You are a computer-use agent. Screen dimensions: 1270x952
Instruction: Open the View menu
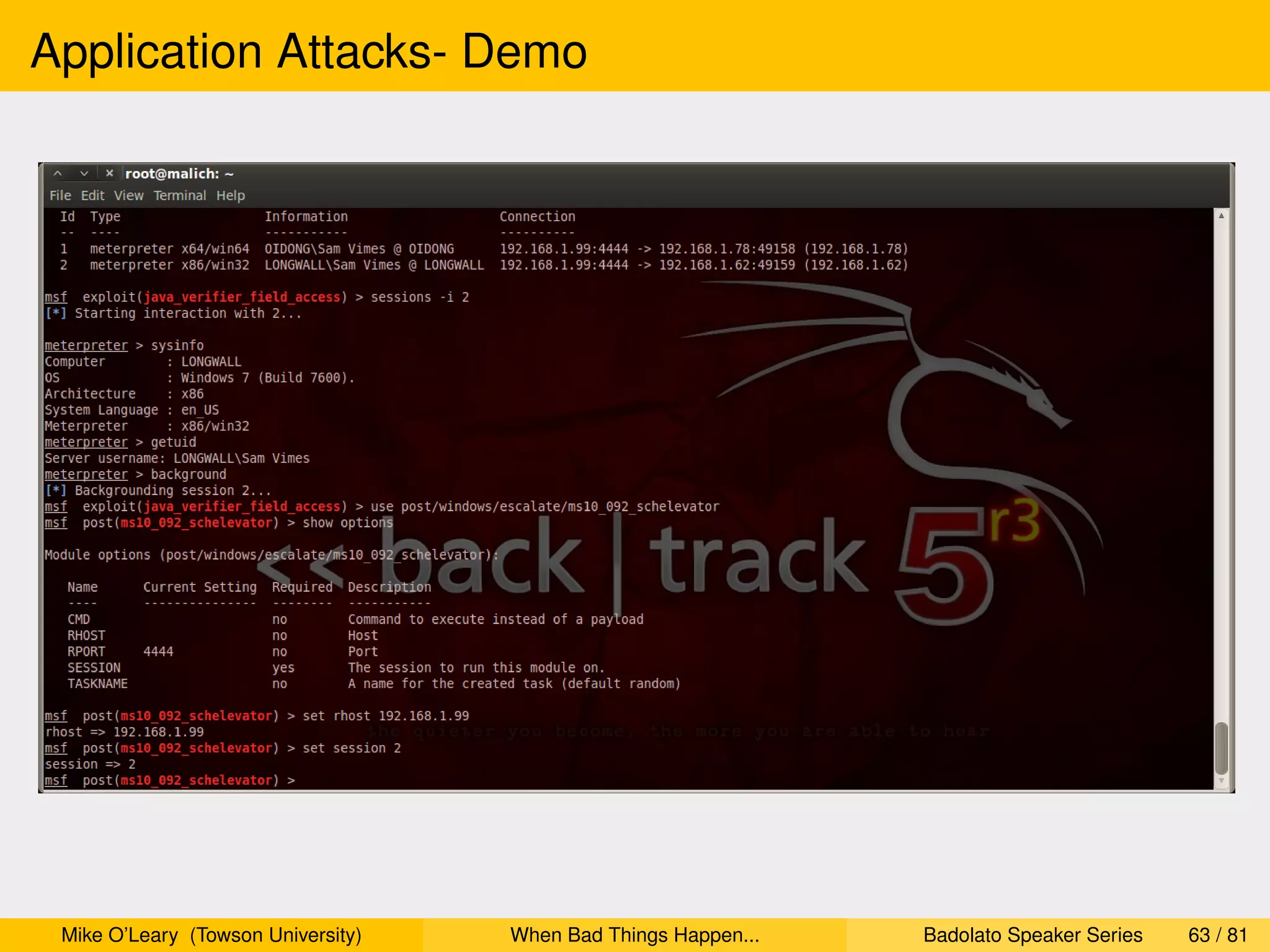(128, 196)
